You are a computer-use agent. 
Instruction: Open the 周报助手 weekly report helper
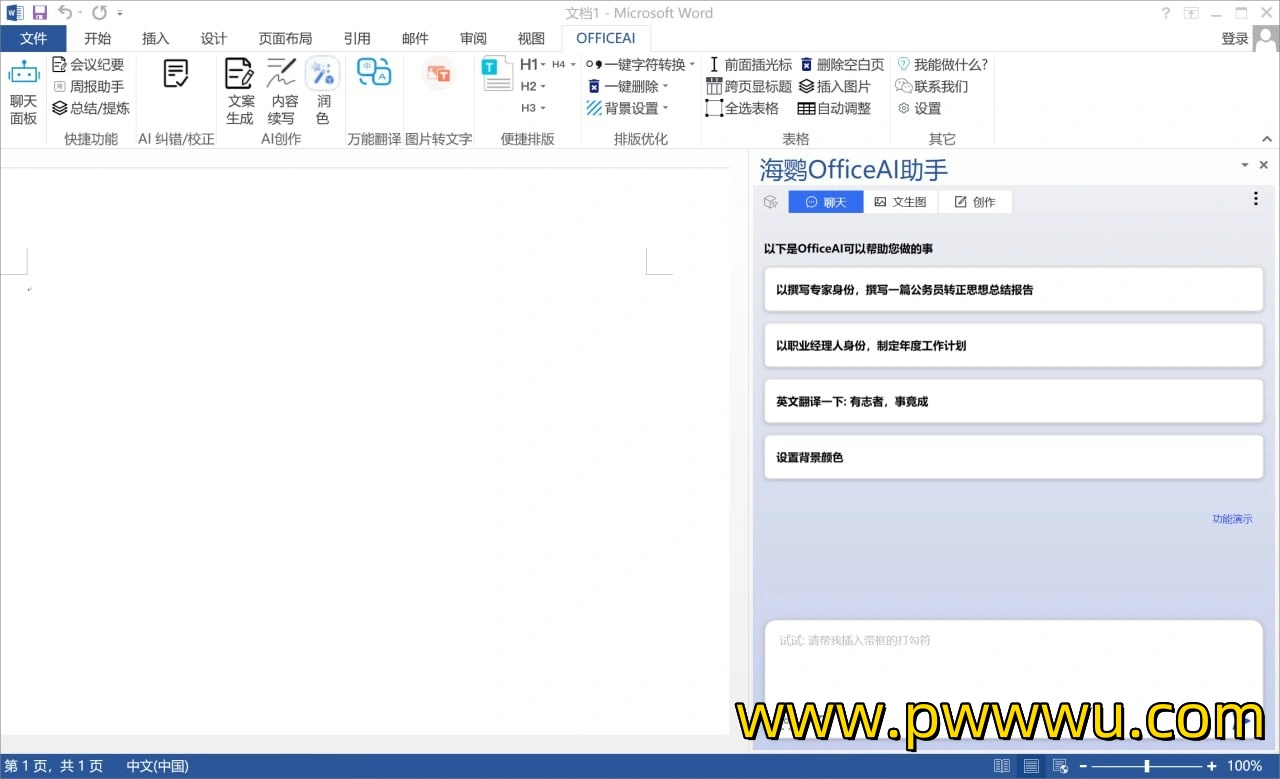pyautogui.click(x=88, y=86)
